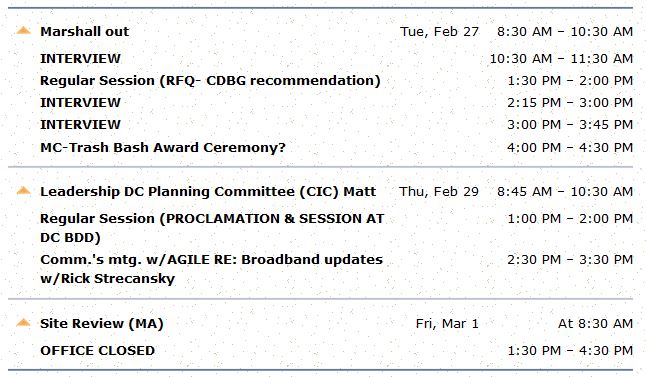Collapse the Fri, Mar 1 group arrow
This screenshot has height=377, width=646.
[23, 323]
